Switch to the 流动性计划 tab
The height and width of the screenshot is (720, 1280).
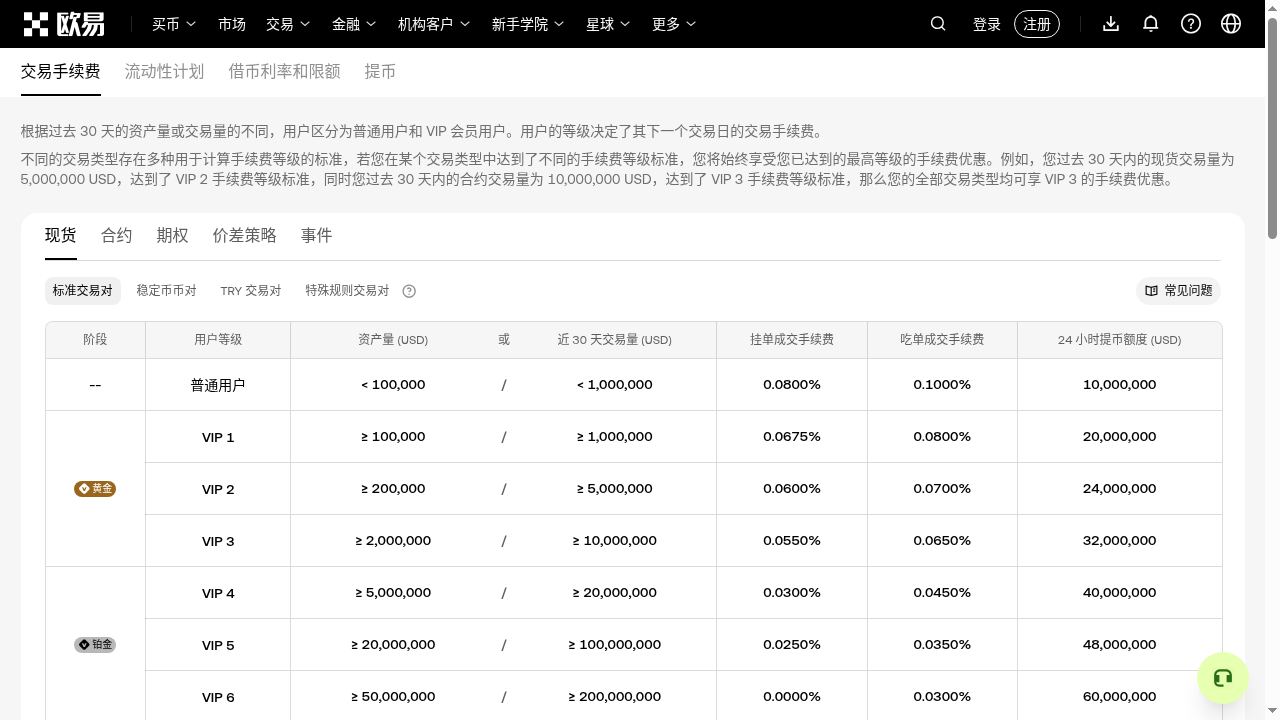coord(164,72)
